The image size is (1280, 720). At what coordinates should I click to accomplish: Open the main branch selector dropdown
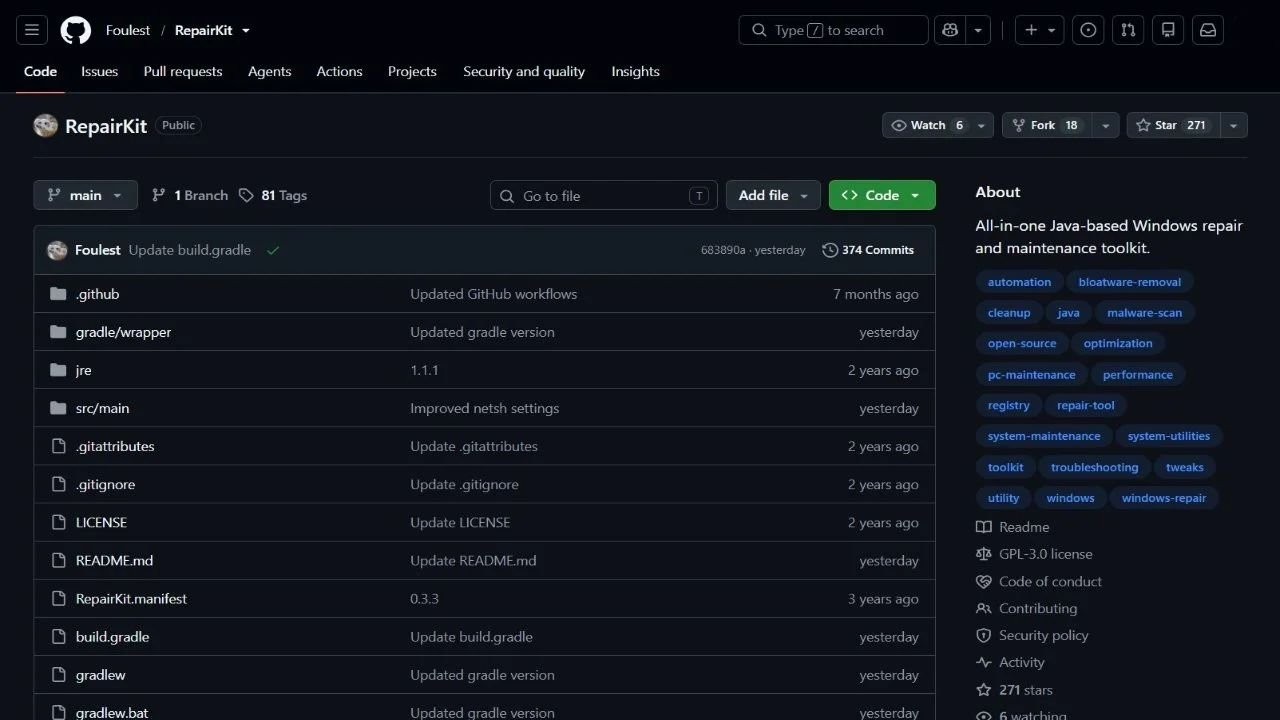[85, 195]
